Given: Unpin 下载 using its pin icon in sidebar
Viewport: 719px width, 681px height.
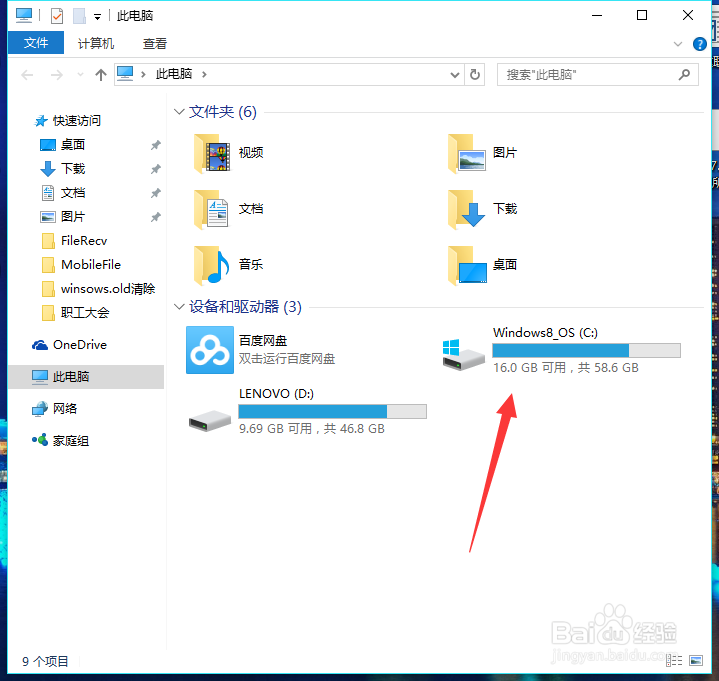Looking at the screenshot, I should 156,169.
